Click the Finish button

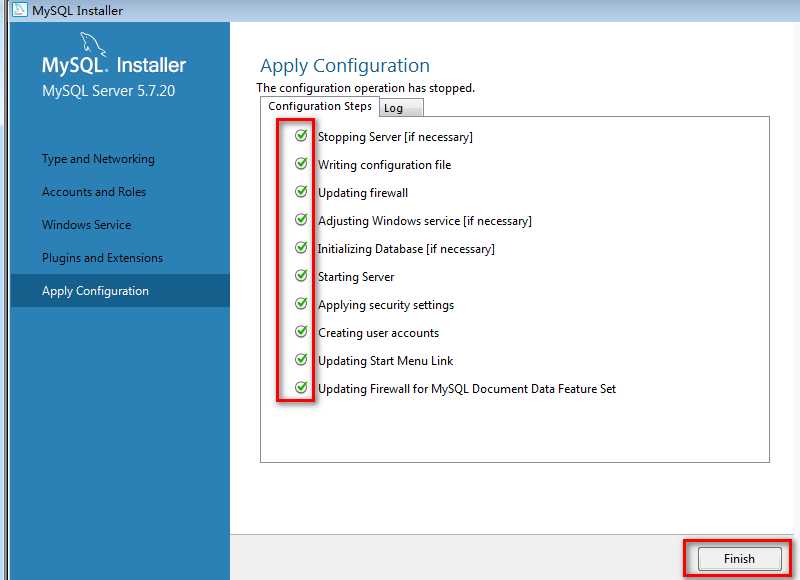739,559
